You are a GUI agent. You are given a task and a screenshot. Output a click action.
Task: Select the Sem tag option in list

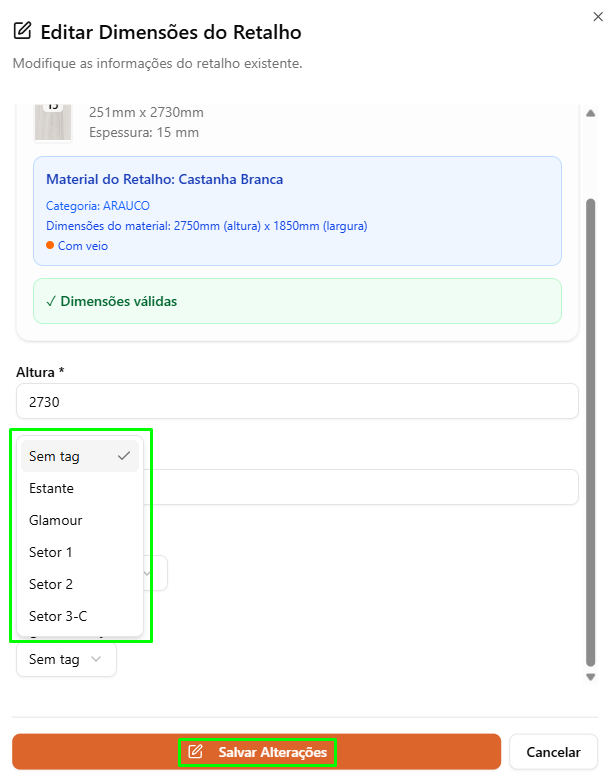[79, 456]
